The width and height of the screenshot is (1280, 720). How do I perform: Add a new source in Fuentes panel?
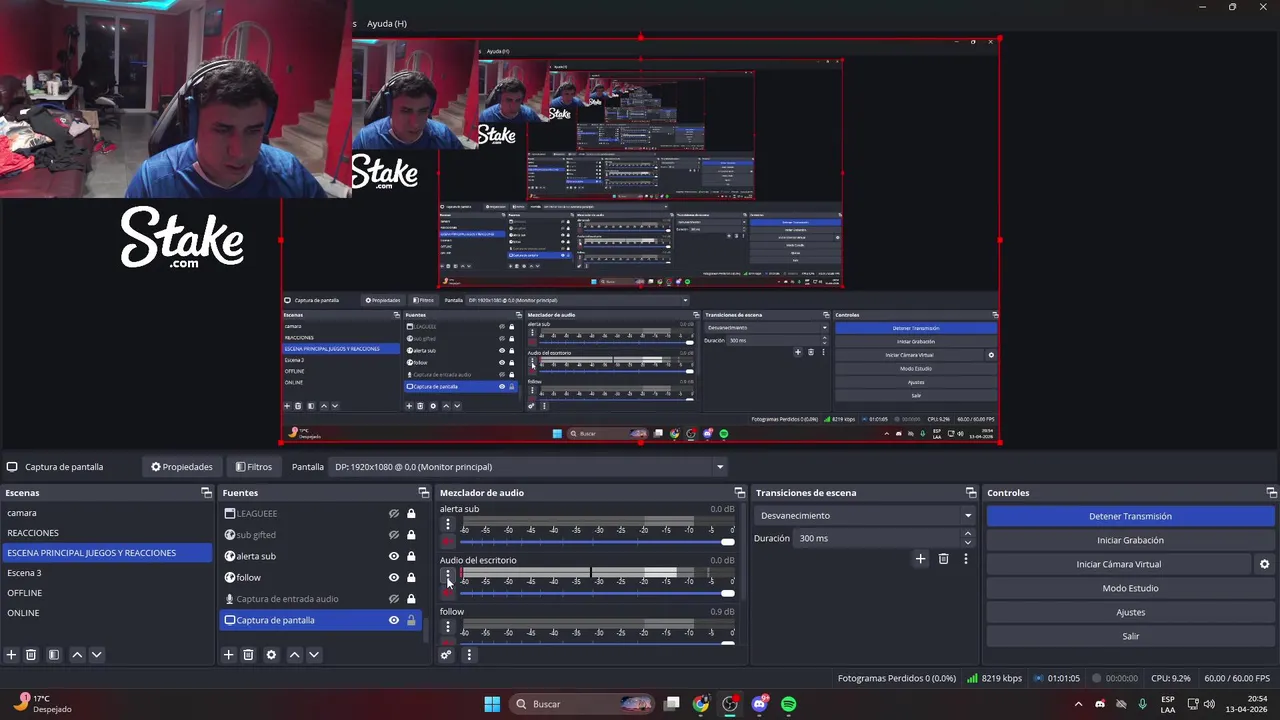(228, 655)
